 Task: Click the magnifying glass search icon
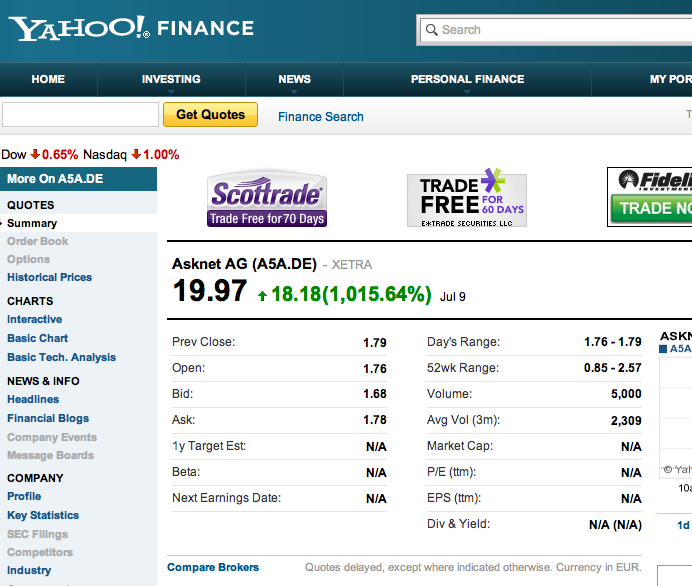click(x=431, y=30)
